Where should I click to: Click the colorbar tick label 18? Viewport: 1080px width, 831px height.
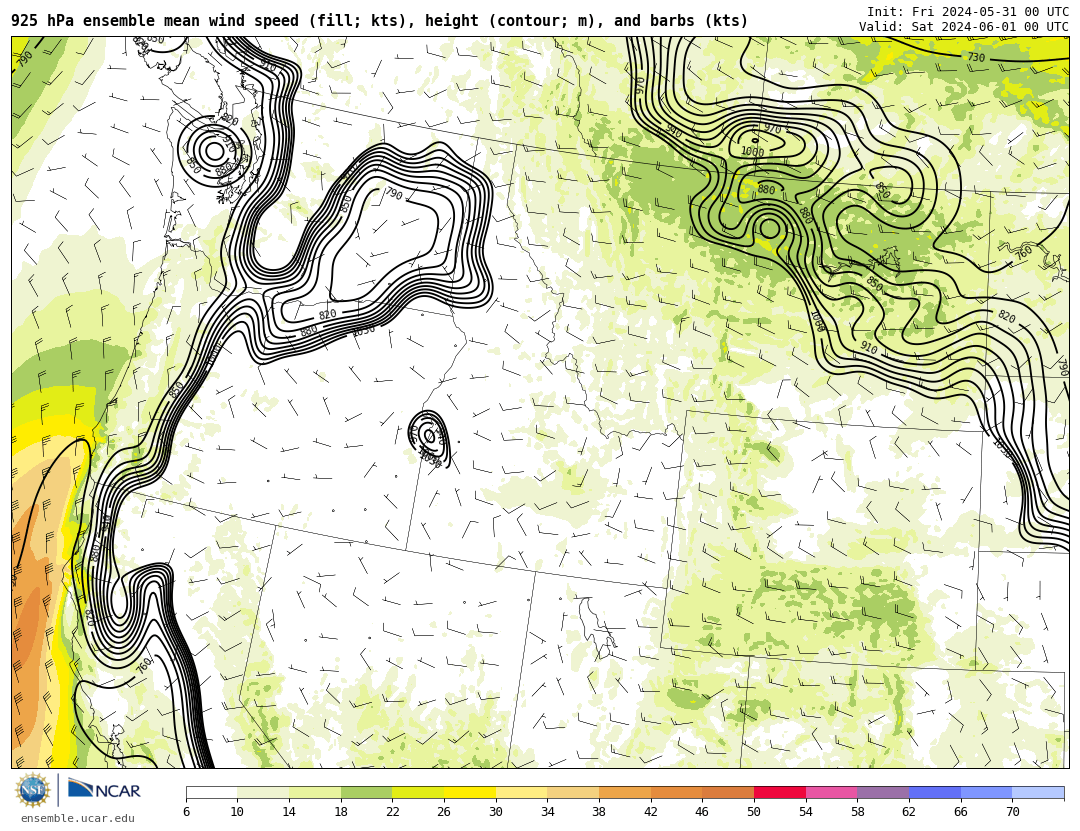pos(340,812)
